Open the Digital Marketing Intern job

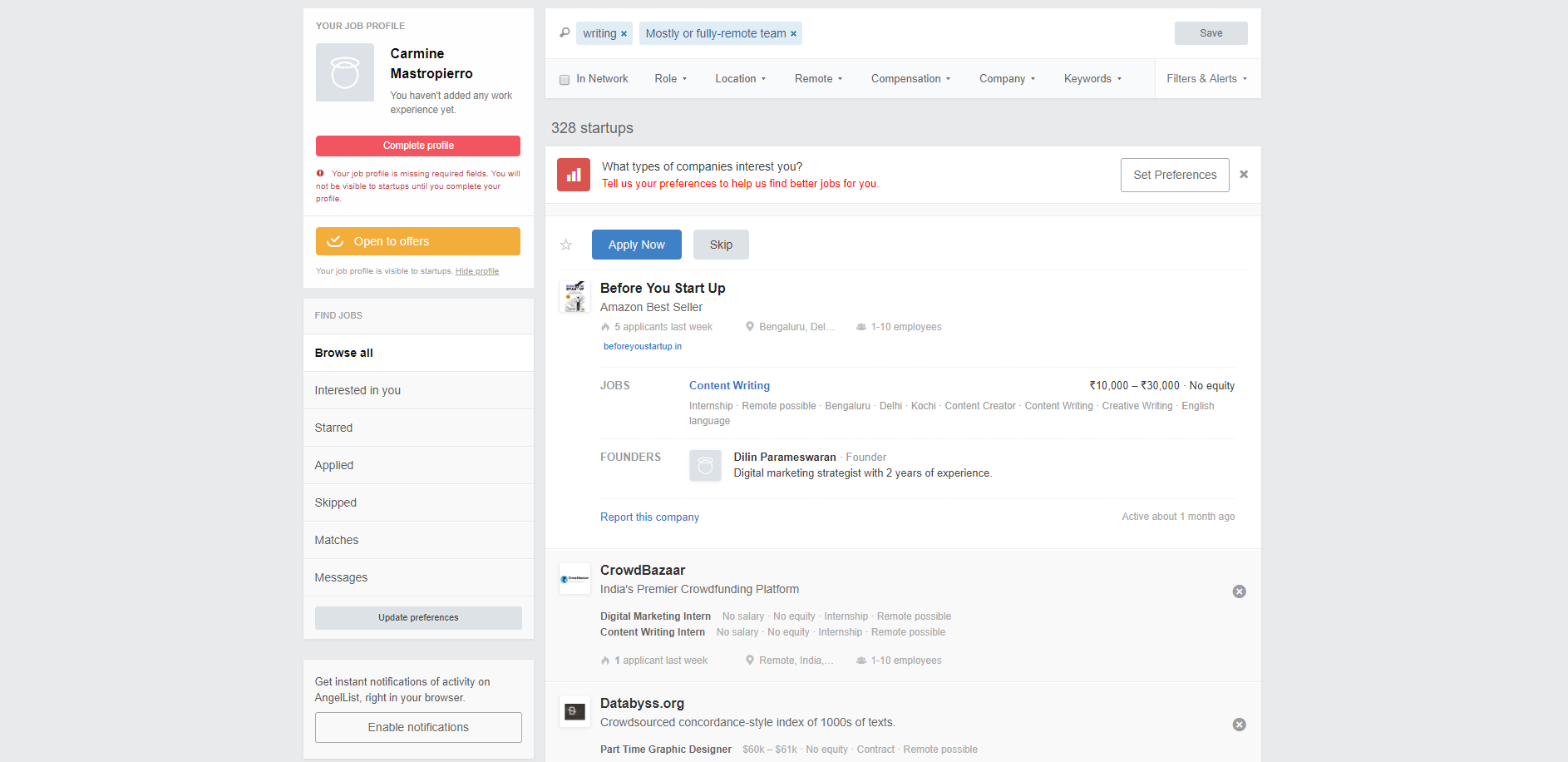(x=655, y=616)
